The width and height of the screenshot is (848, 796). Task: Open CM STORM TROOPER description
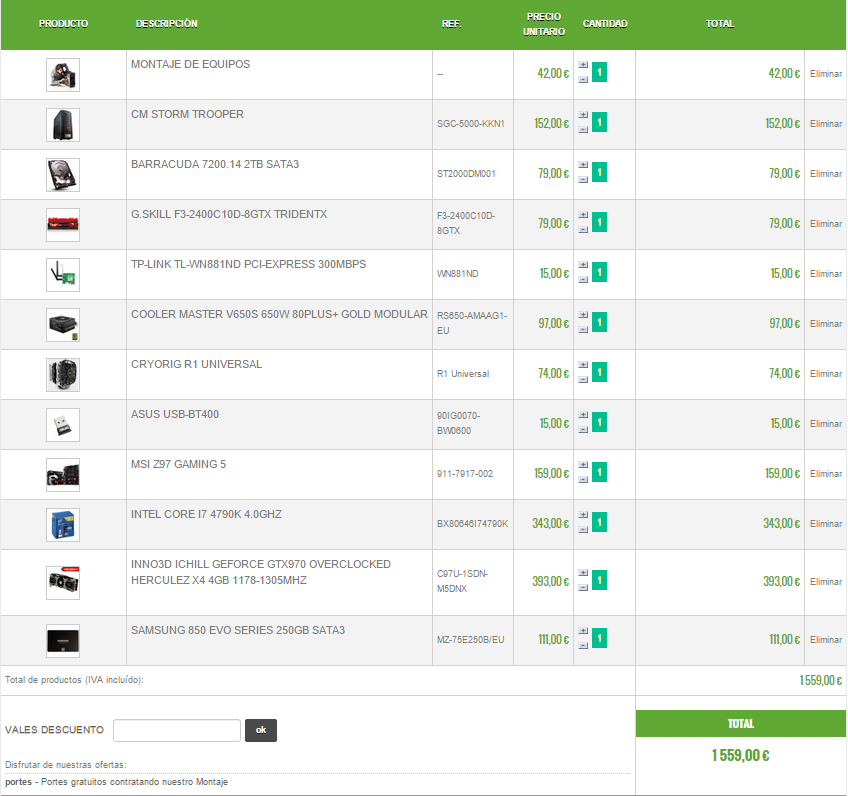[187, 115]
